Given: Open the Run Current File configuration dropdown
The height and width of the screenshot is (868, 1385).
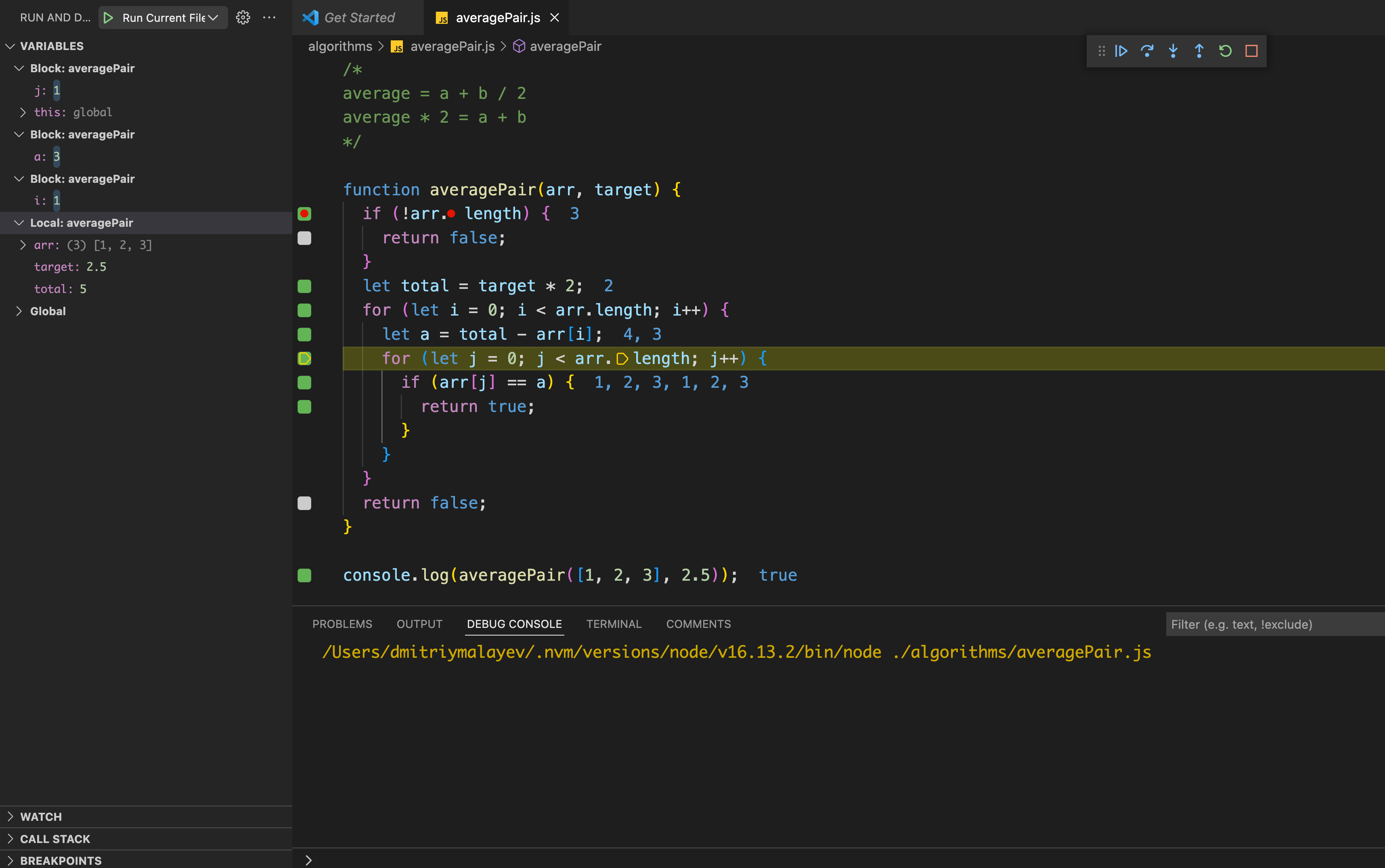Looking at the screenshot, I should coord(170,18).
